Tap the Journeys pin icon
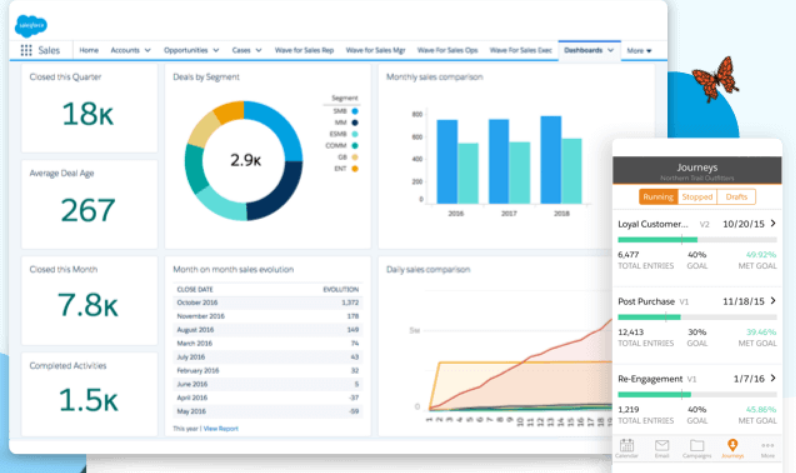This screenshot has width=796, height=473. [x=732, y=447]
